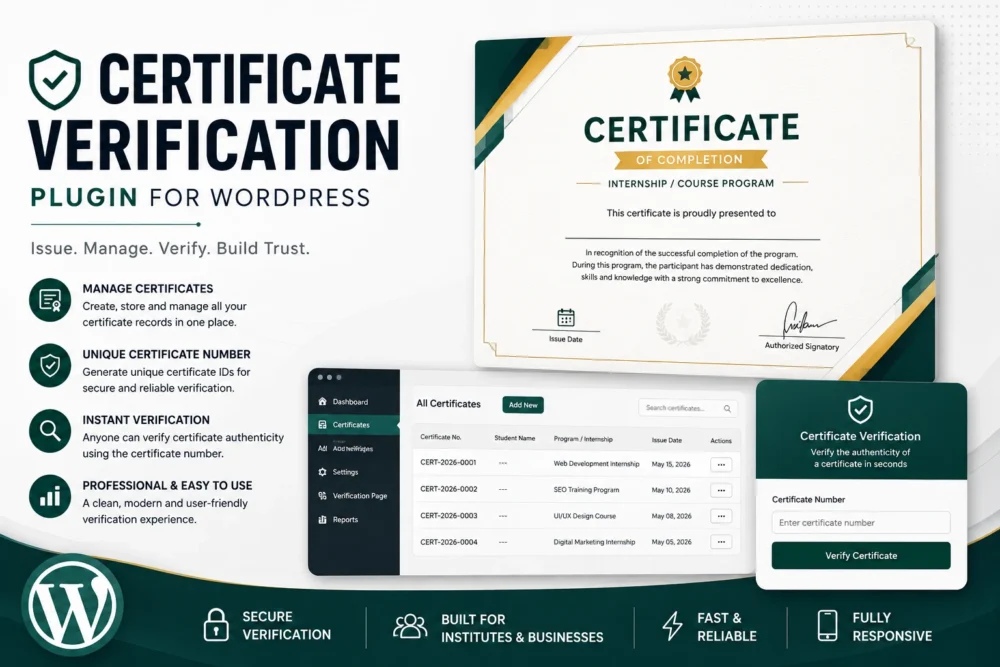1000x667 pixels.
Task: Click the Instant Verification magnifier icon
Action: point(50,431)
